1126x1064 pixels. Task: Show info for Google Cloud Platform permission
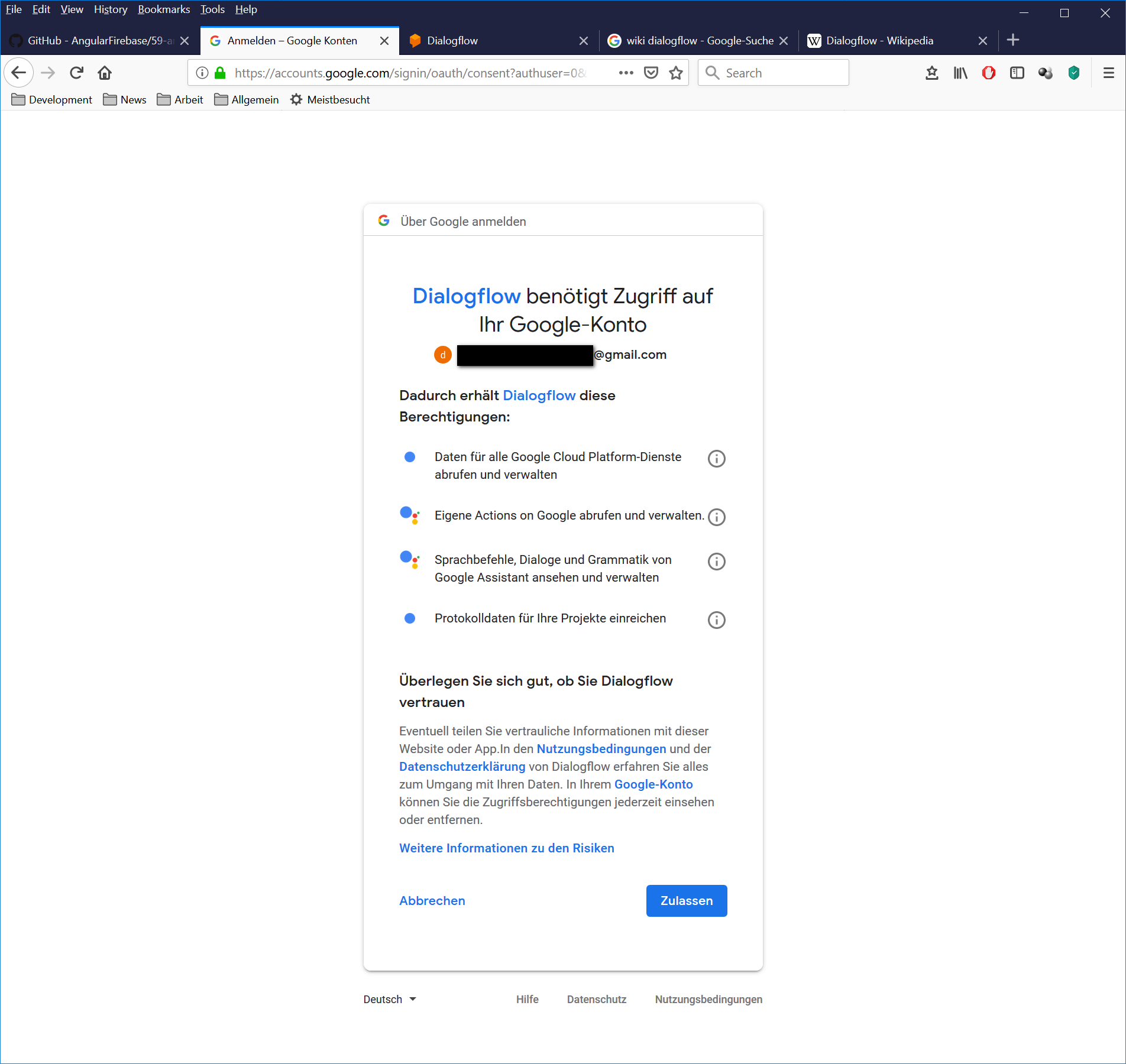[x=717, y=459]
